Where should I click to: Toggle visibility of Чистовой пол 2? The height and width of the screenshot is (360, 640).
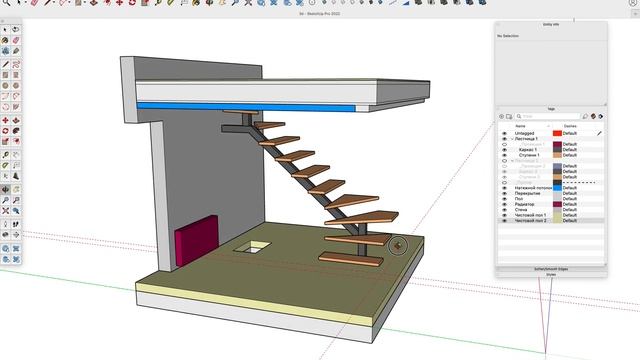click(x=504, y=221)
